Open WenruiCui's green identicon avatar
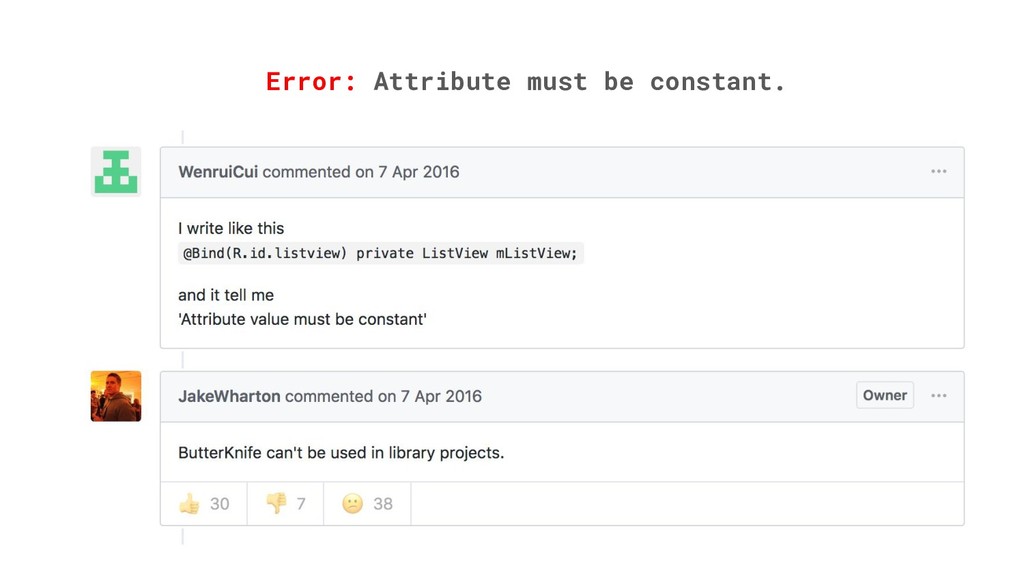This screenshot has height=576, width=1024. 116,172
